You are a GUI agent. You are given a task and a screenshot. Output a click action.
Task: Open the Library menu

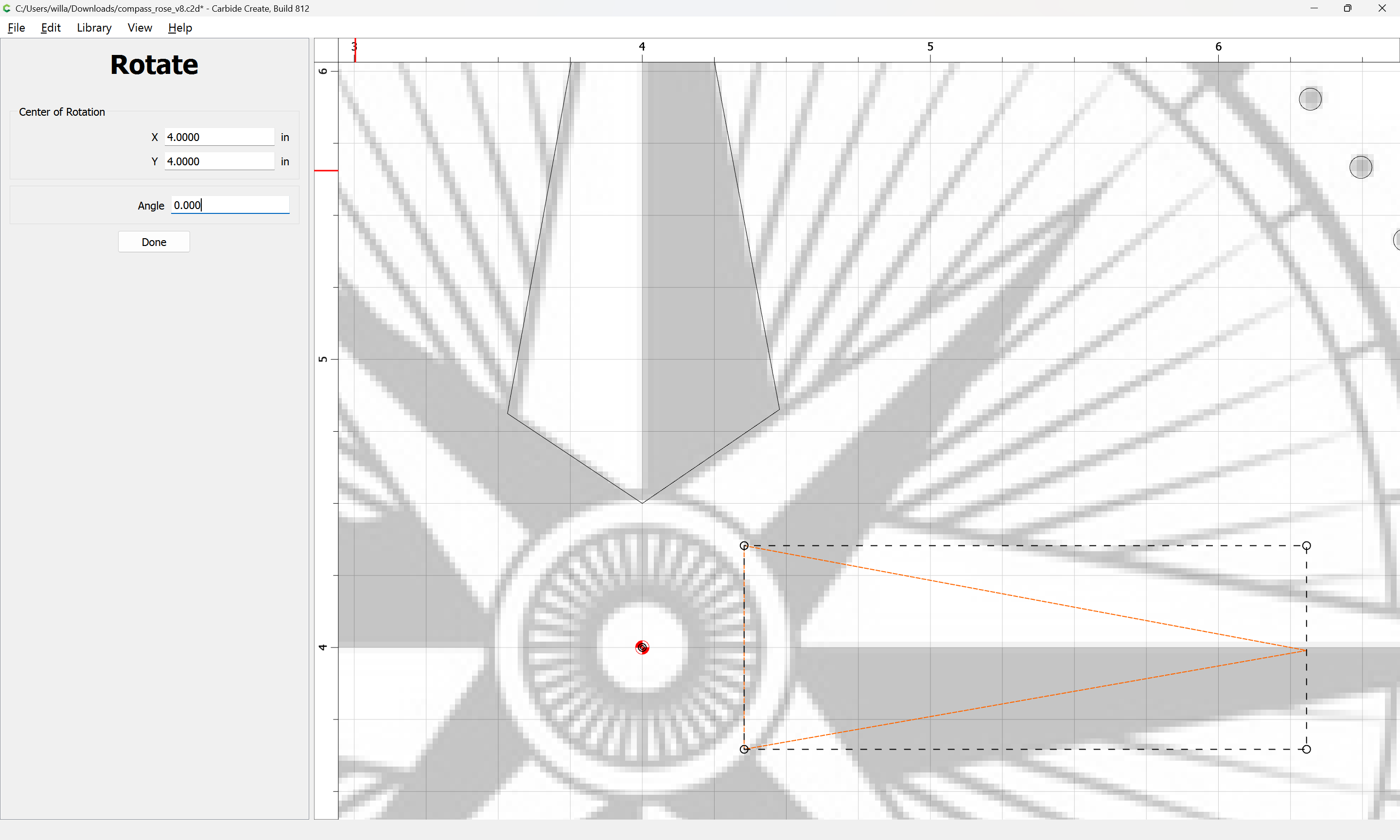(x=94, y=28)
